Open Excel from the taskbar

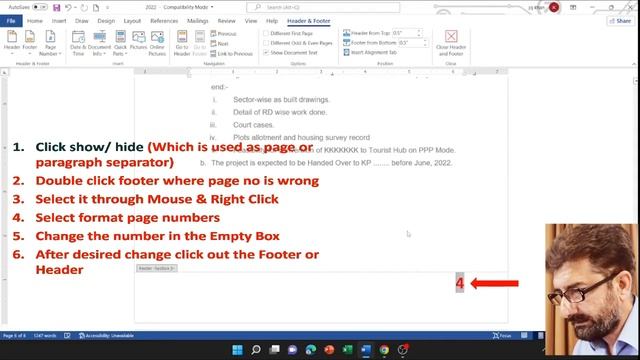tap(347, 350)
